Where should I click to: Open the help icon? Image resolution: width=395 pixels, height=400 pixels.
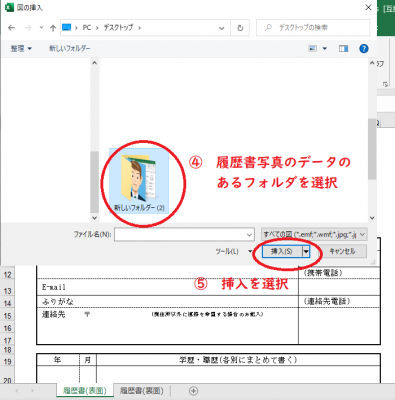pyautogui.click(x=364, y=49)
